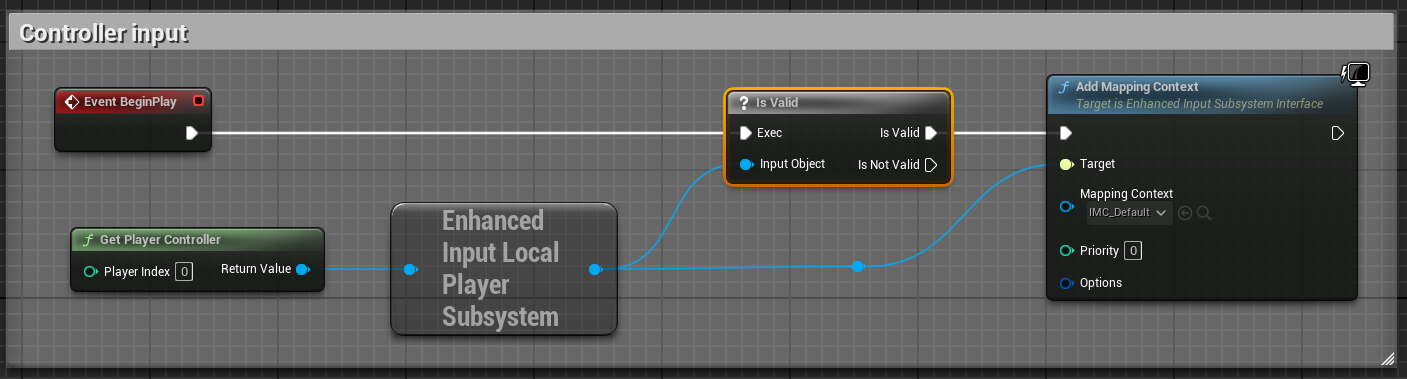Select the Event BeginPlay node title
This screenshot has width=1407, height=379.
(x=130, y=101)
